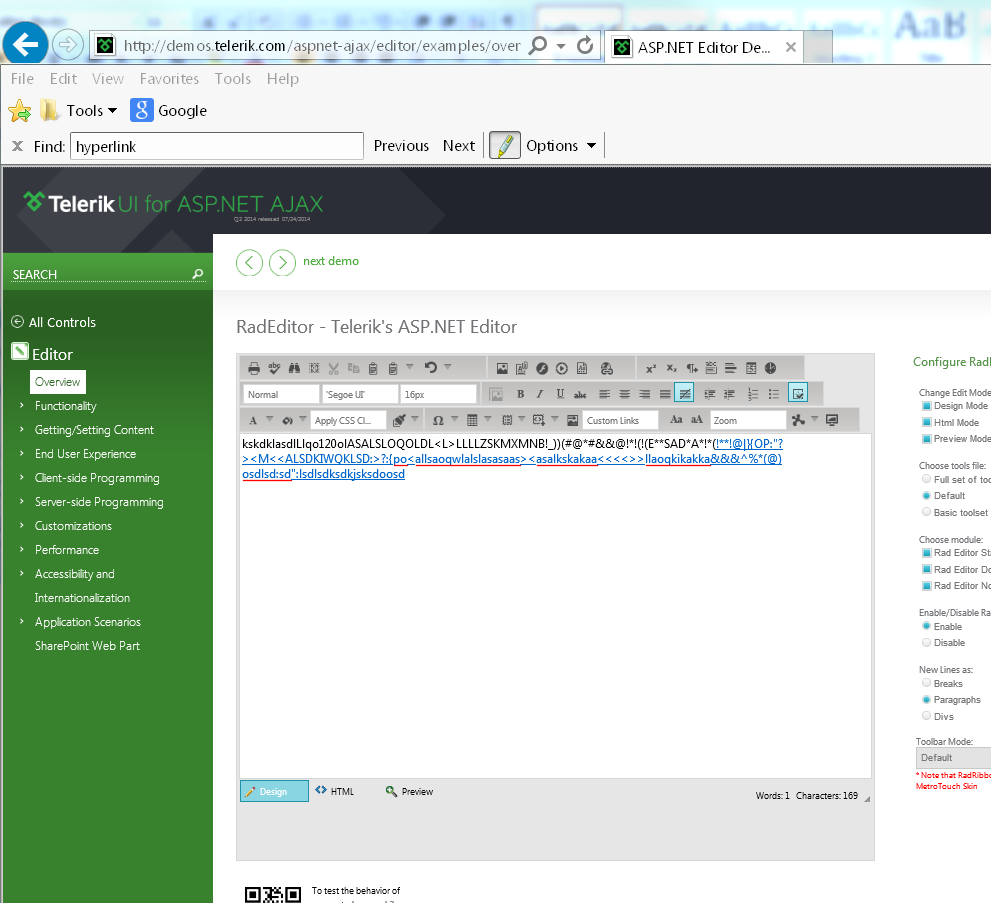Insert a new paragraph icon
Screen dimensions: 991x903
tap(692, 368)
